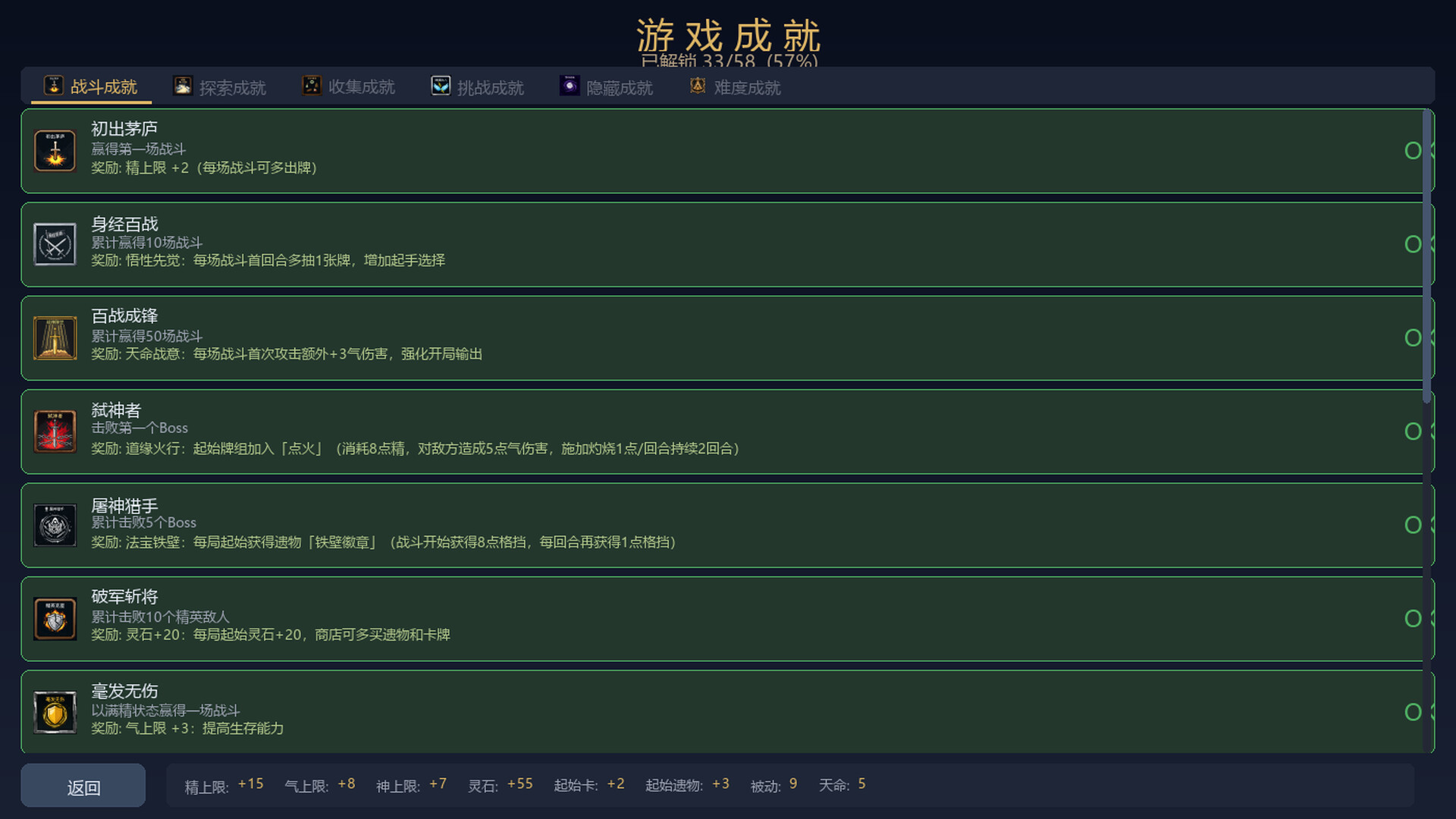
Task: Click the 毫发无伤 golden shield icon
Action: pos(55,712)
